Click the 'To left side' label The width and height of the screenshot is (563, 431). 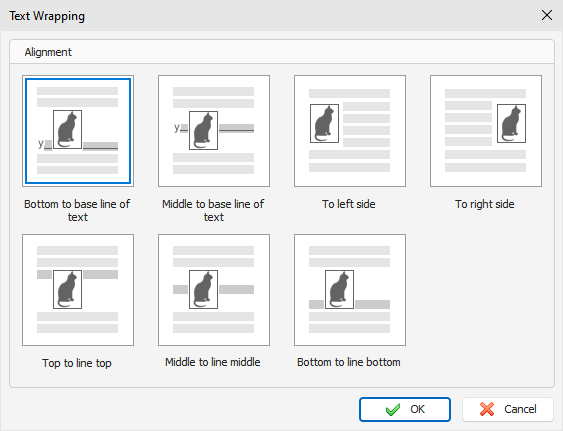click(x=349, y=204)
